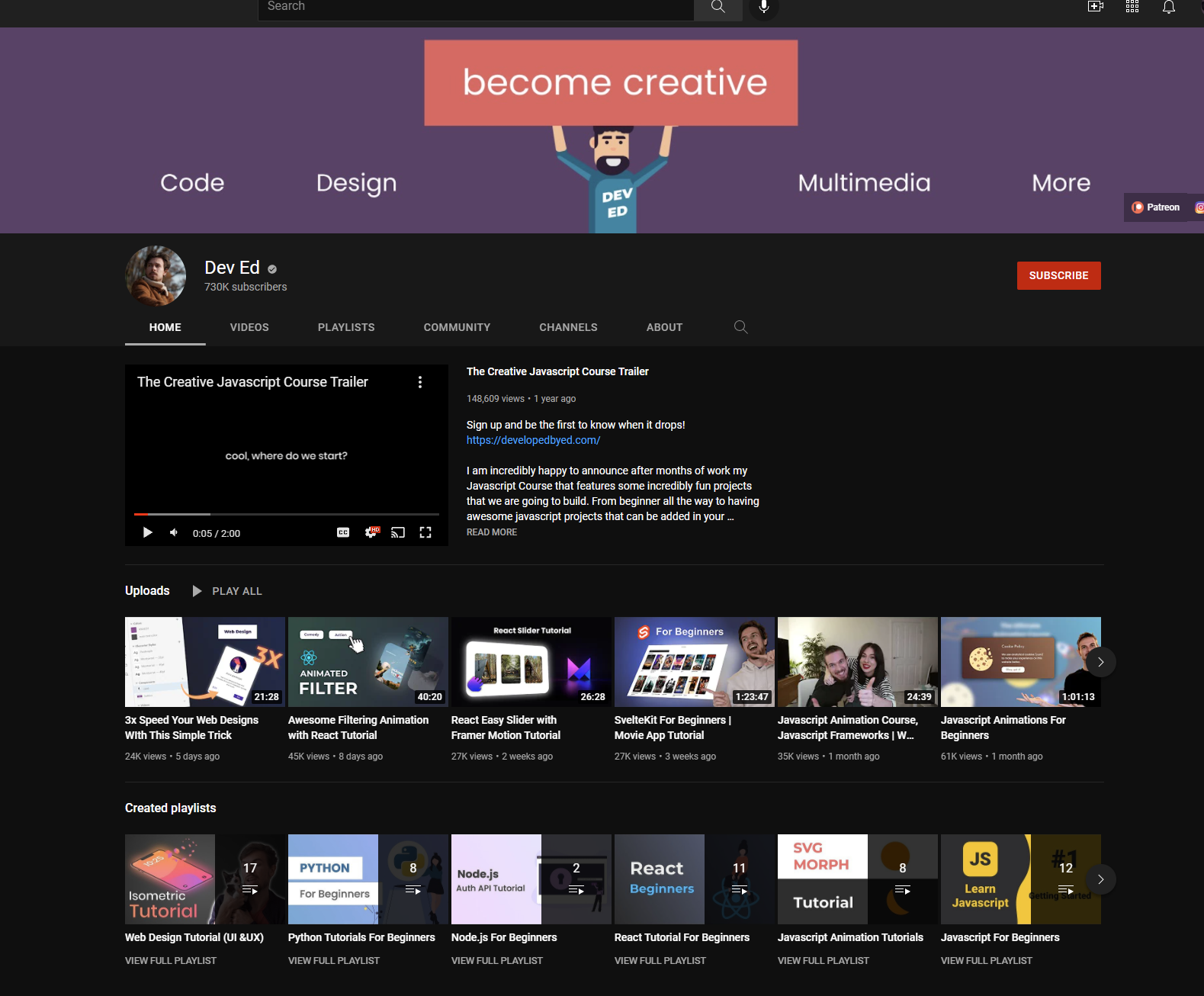The image size is (1204, 996).
Task: Open the create video camera icon
Action: click(1096, 7)
